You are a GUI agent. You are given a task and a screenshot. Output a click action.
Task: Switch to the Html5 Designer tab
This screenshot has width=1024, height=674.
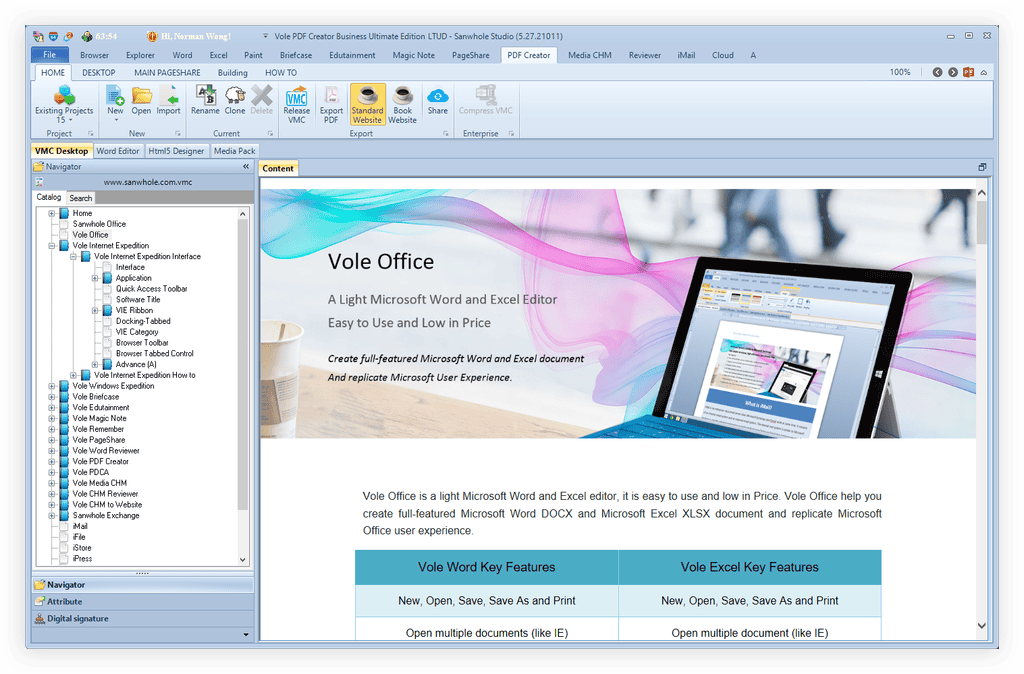(176, 151)
